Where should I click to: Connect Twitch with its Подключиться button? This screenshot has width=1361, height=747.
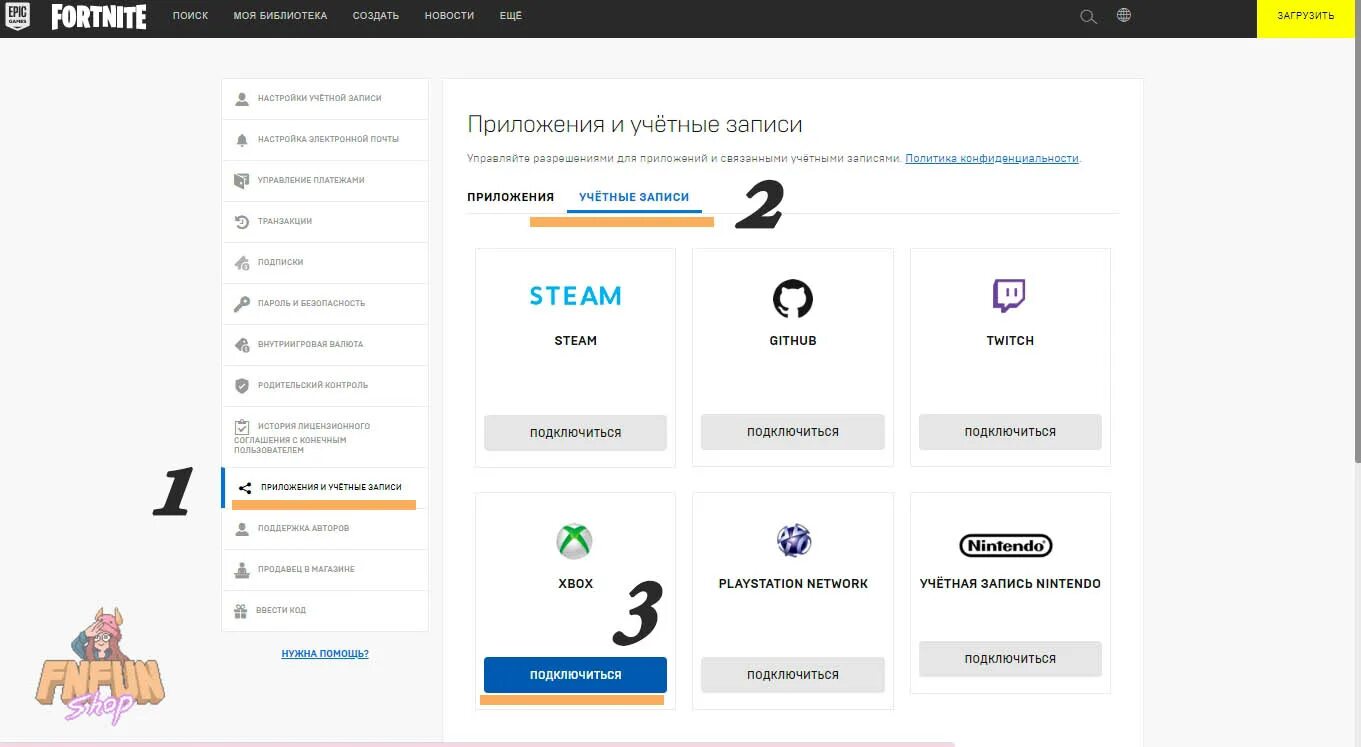pyautogui.click(x=1010, y=432)
